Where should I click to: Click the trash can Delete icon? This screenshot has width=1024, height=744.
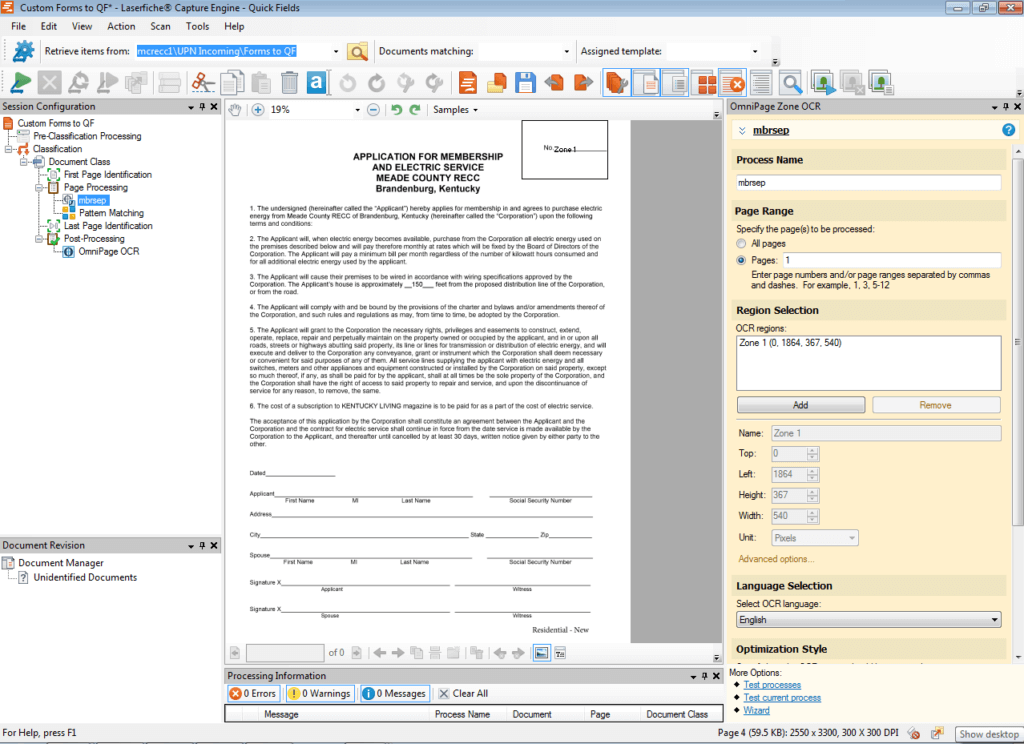click(x=289, y=83)
